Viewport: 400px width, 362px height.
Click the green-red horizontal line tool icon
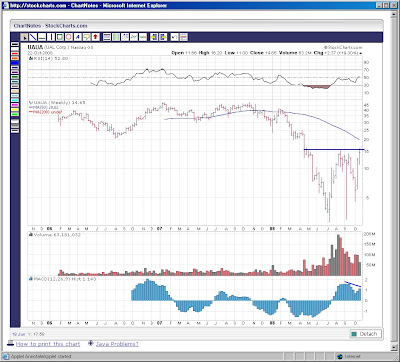tap(143, 37)
